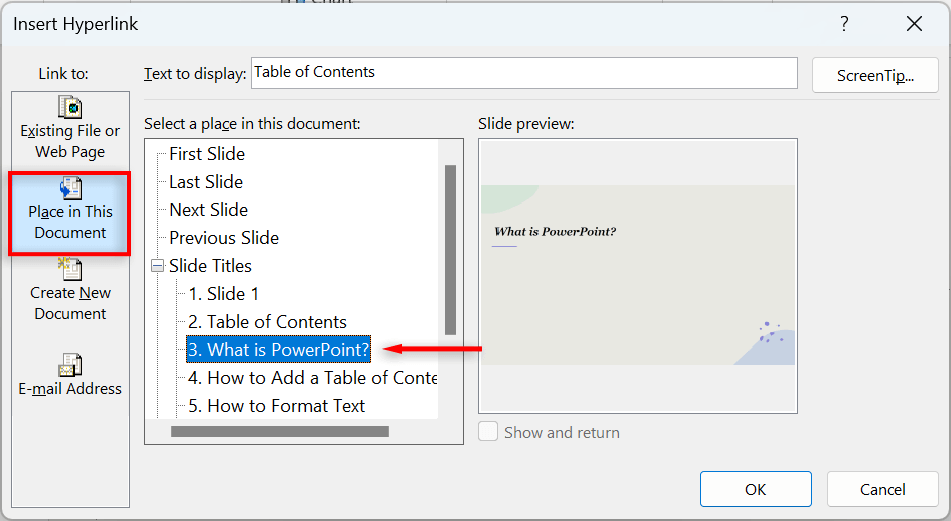Viewport: 951px width, 521px height.
Task: Select the Place in This Document icon
Action: coord(70,188)
